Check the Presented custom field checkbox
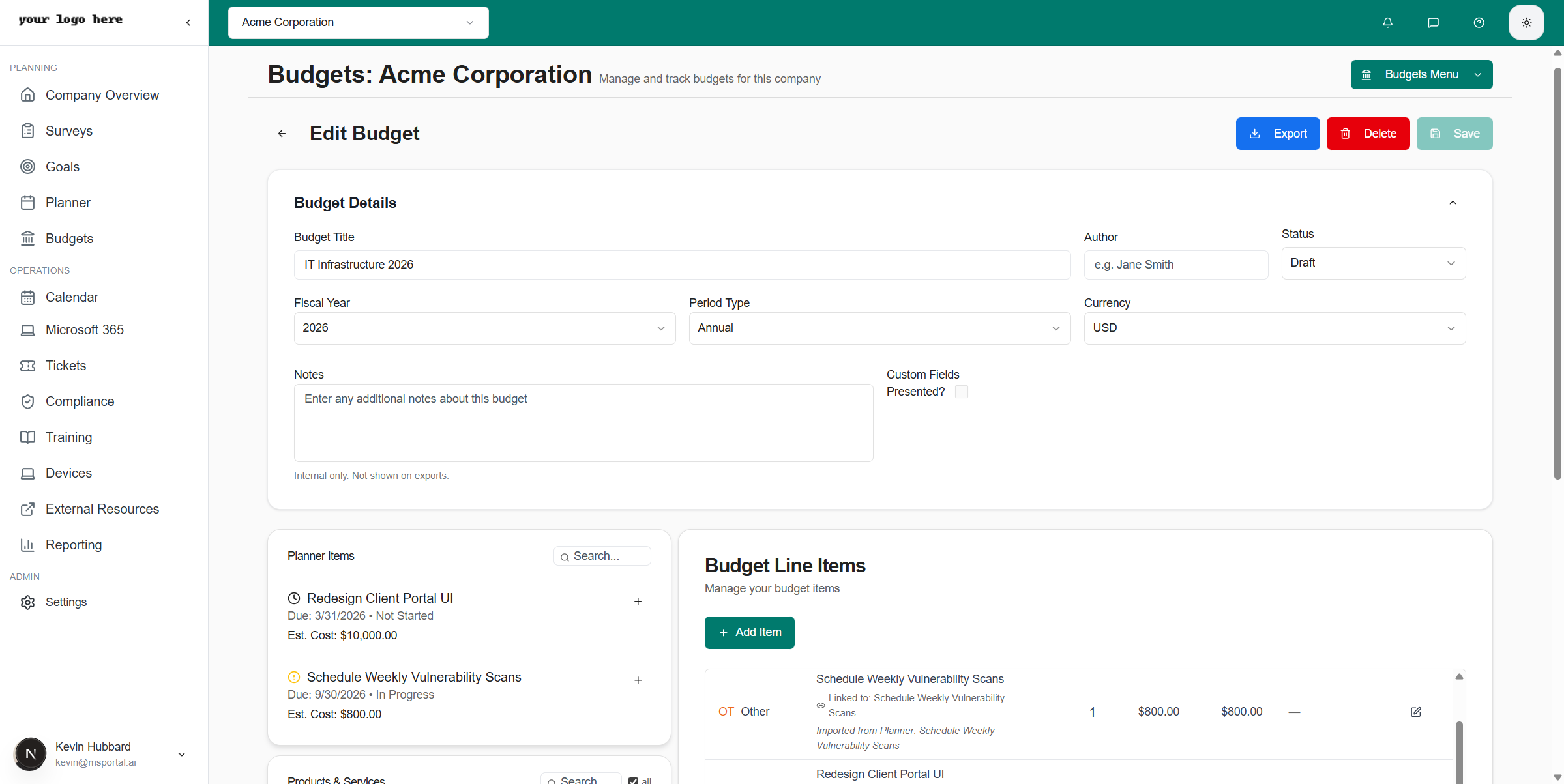 point(961,391)
